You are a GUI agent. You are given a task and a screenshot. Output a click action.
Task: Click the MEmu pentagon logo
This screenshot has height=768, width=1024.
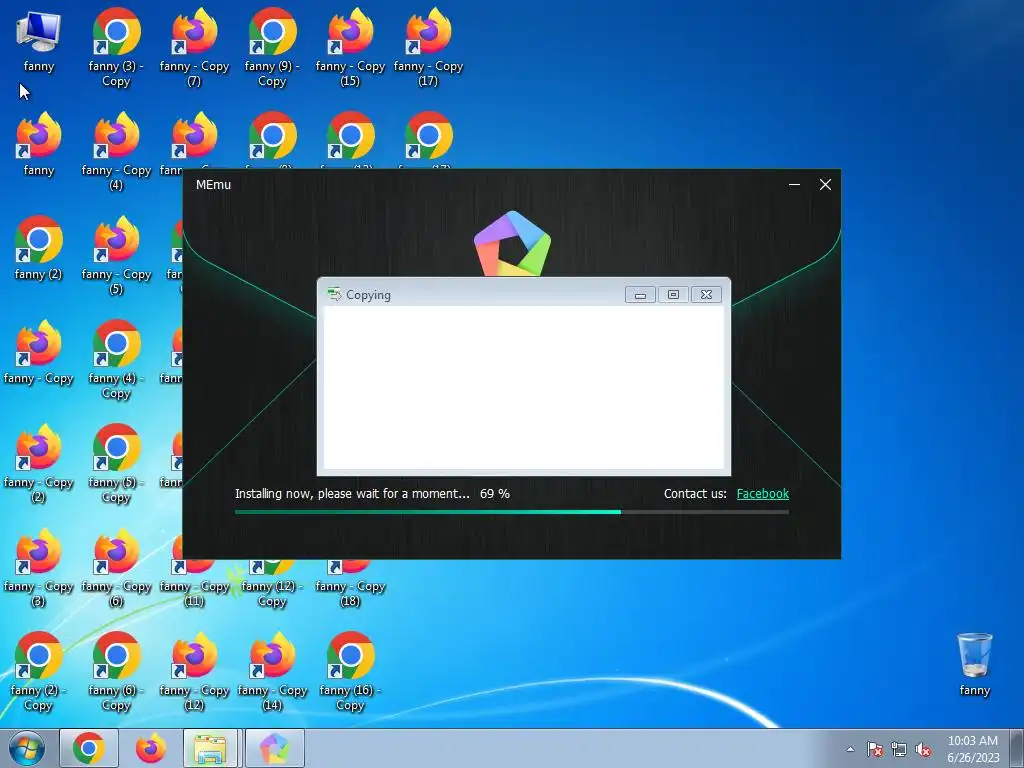coord(512,244)
